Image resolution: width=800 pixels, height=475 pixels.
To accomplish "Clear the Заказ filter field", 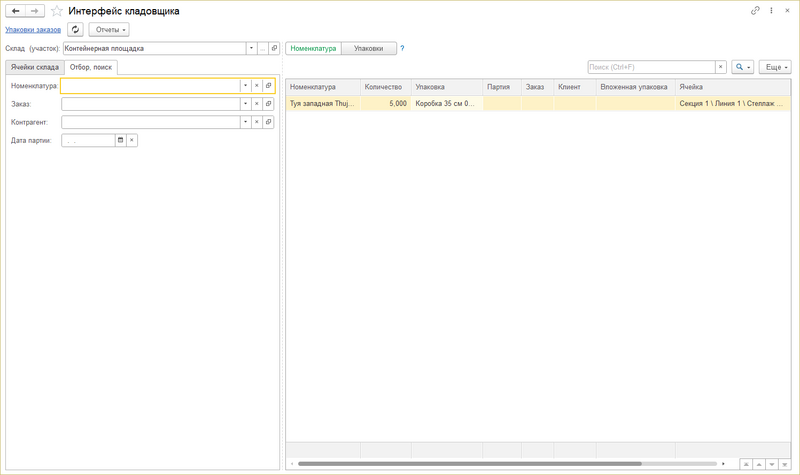I will (x=257, y=104).
